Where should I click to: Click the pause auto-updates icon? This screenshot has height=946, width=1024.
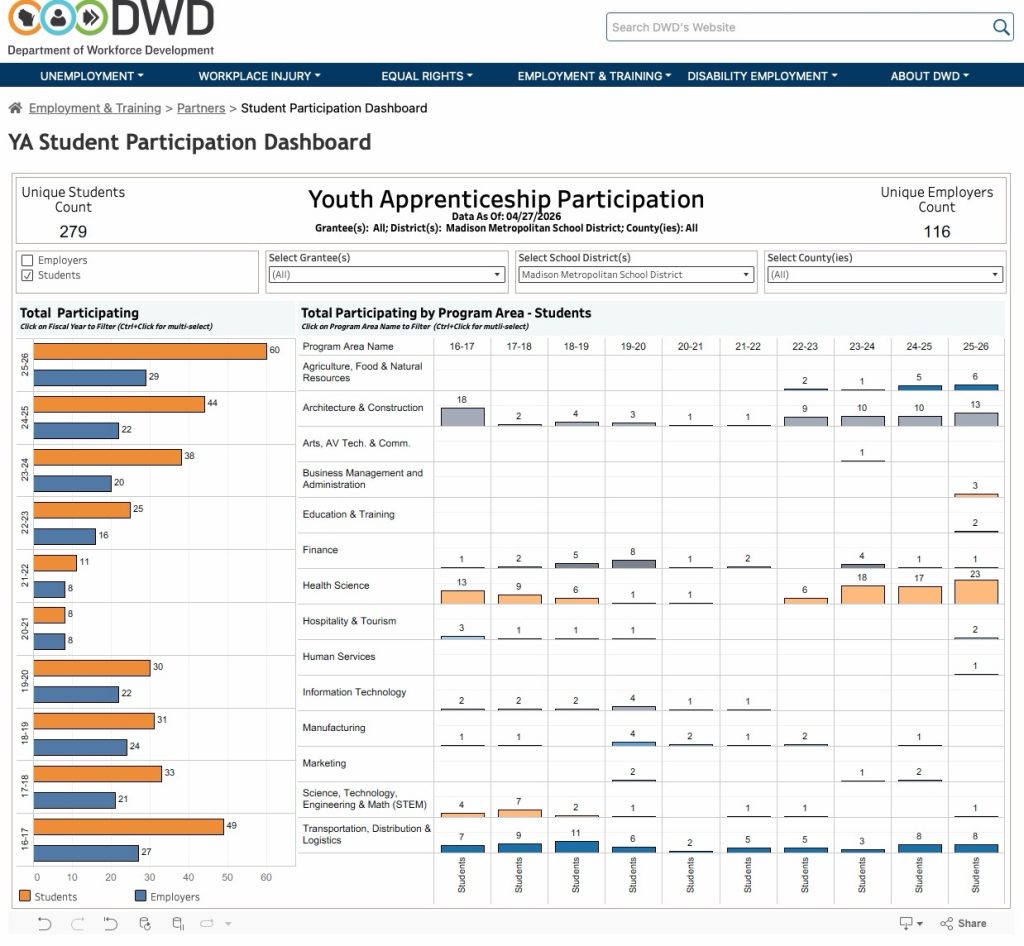click(179, 923)
